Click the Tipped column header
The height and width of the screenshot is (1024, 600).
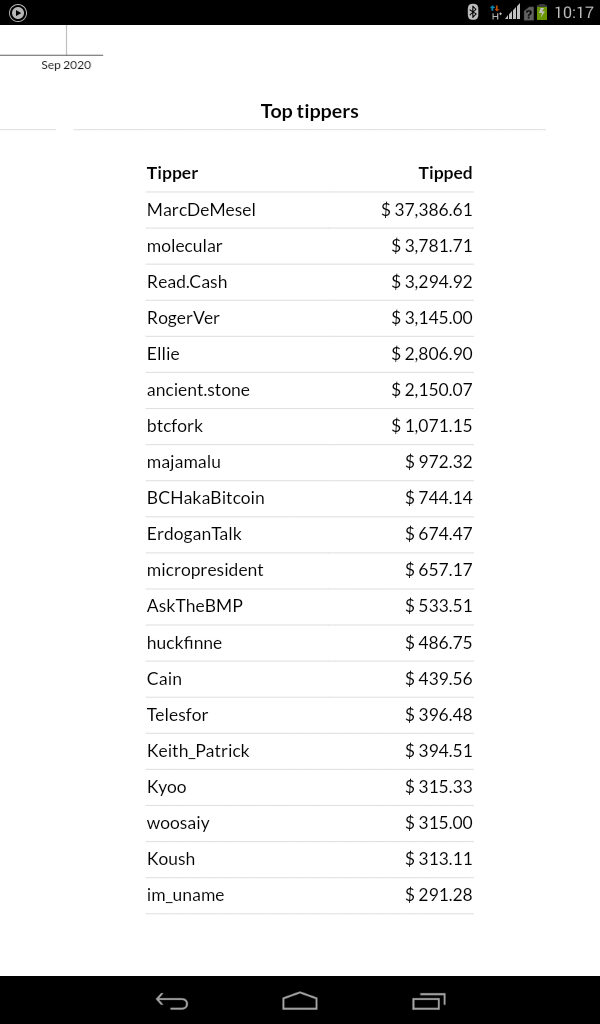445,173
